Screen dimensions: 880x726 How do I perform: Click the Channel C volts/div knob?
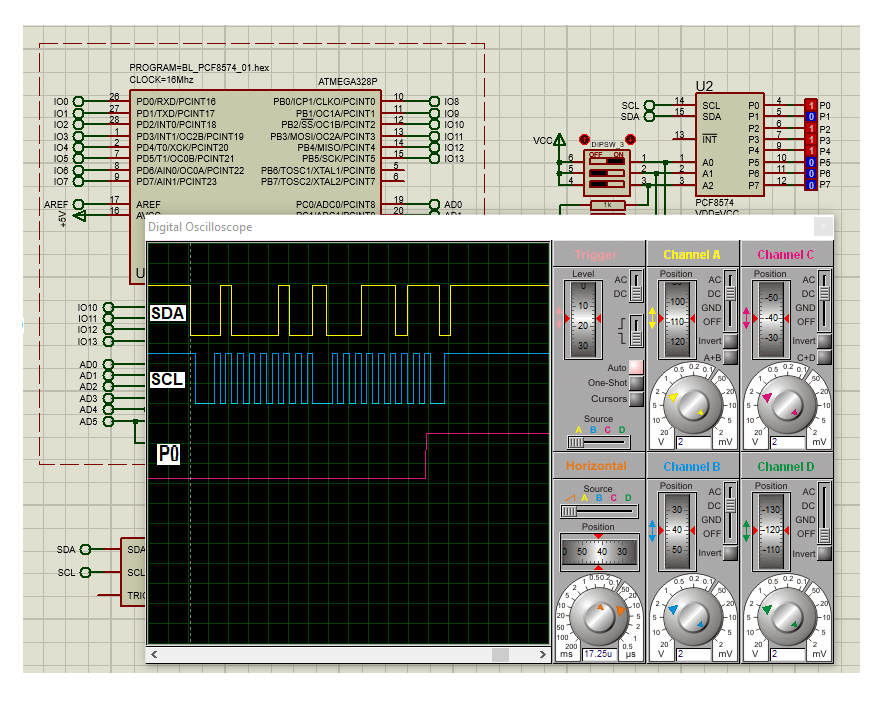(786, 405)
